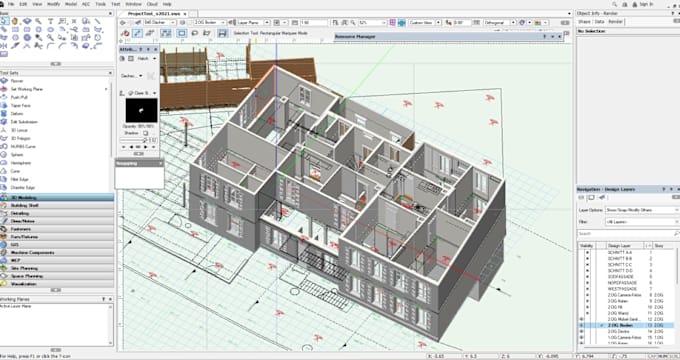The width and height of the screenshot is (680, 360).
Task: Select the Chamfer Edge tool
Action: coord(23,188)
